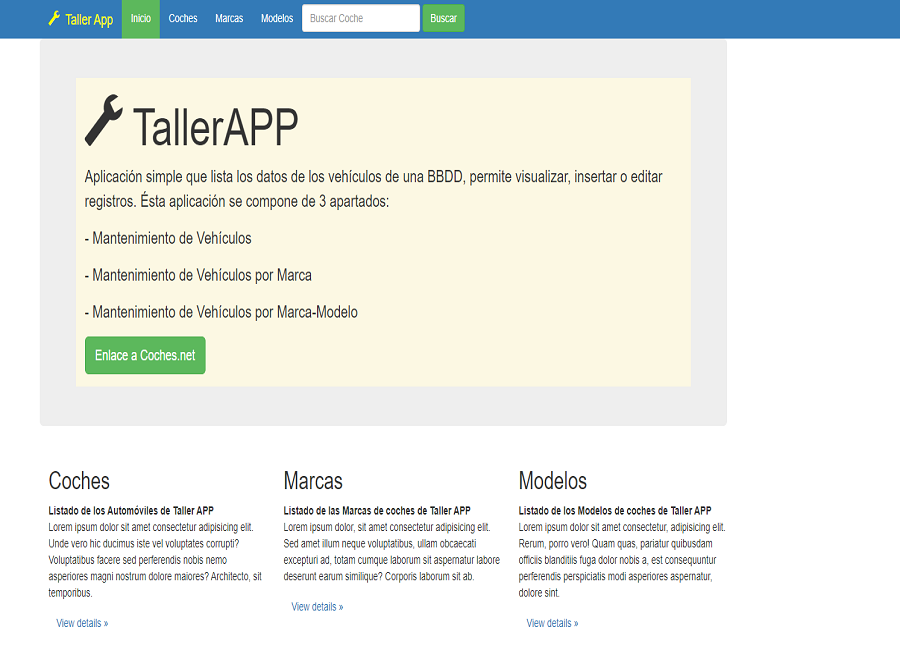Open the Coches navigation item

(183, 19)
